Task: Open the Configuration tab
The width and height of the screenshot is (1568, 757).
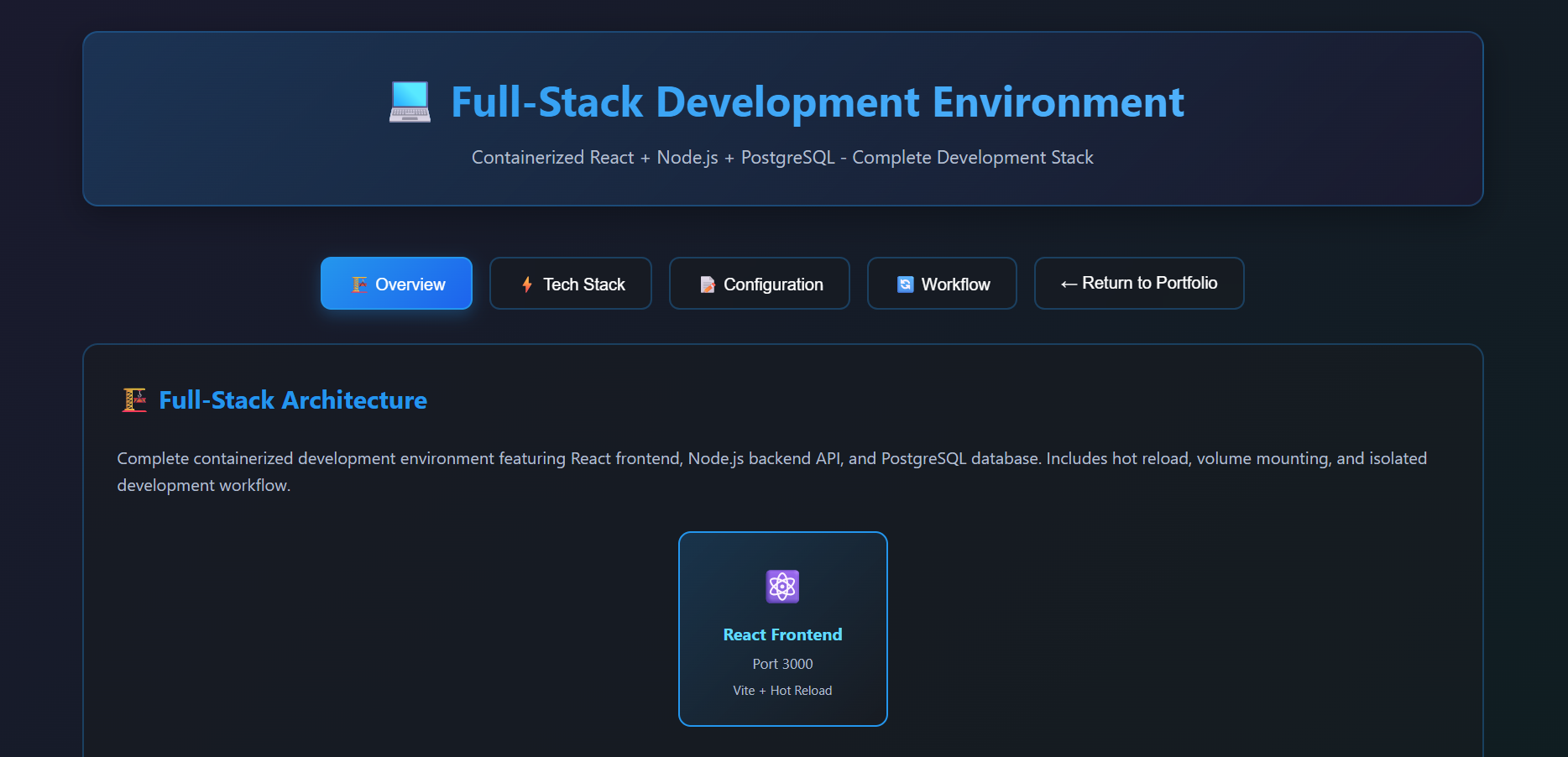Action: point(759,284)
